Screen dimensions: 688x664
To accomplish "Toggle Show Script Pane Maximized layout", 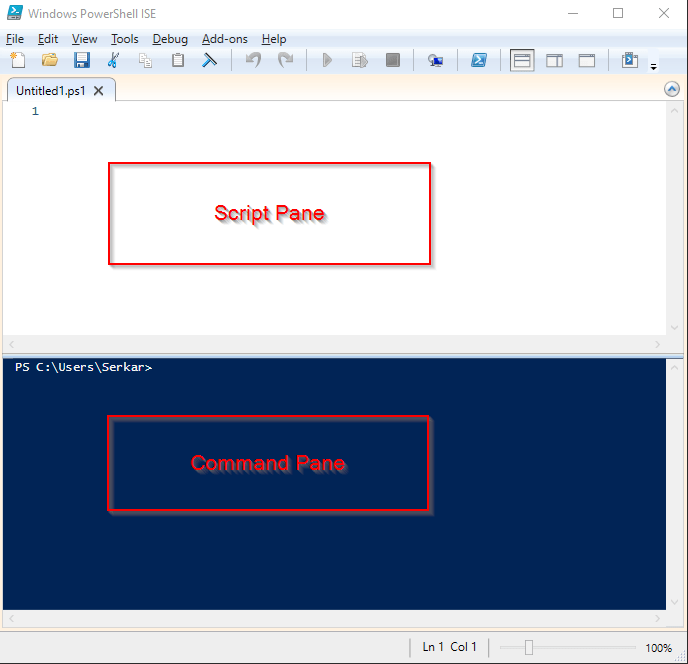I will click(x=587, y=60).
